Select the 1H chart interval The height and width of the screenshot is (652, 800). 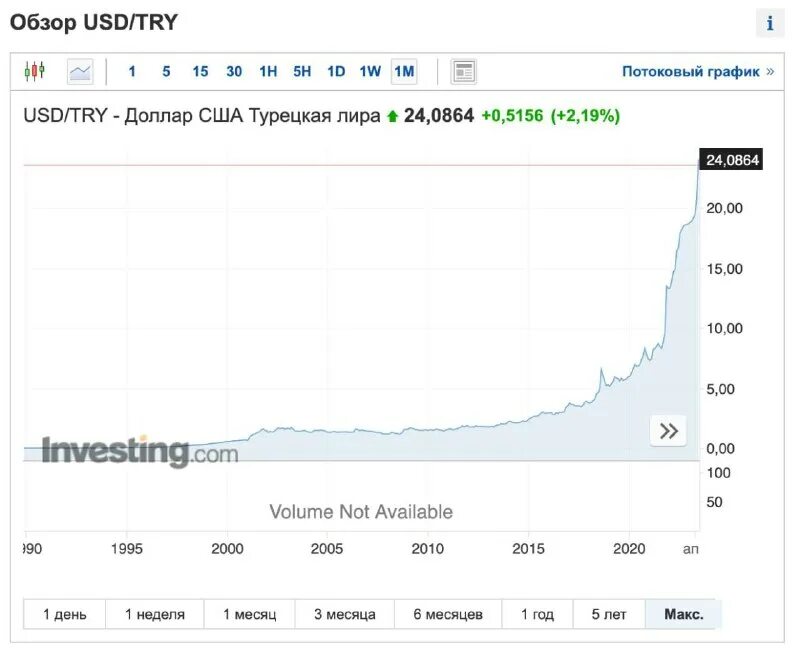[268, 71]
